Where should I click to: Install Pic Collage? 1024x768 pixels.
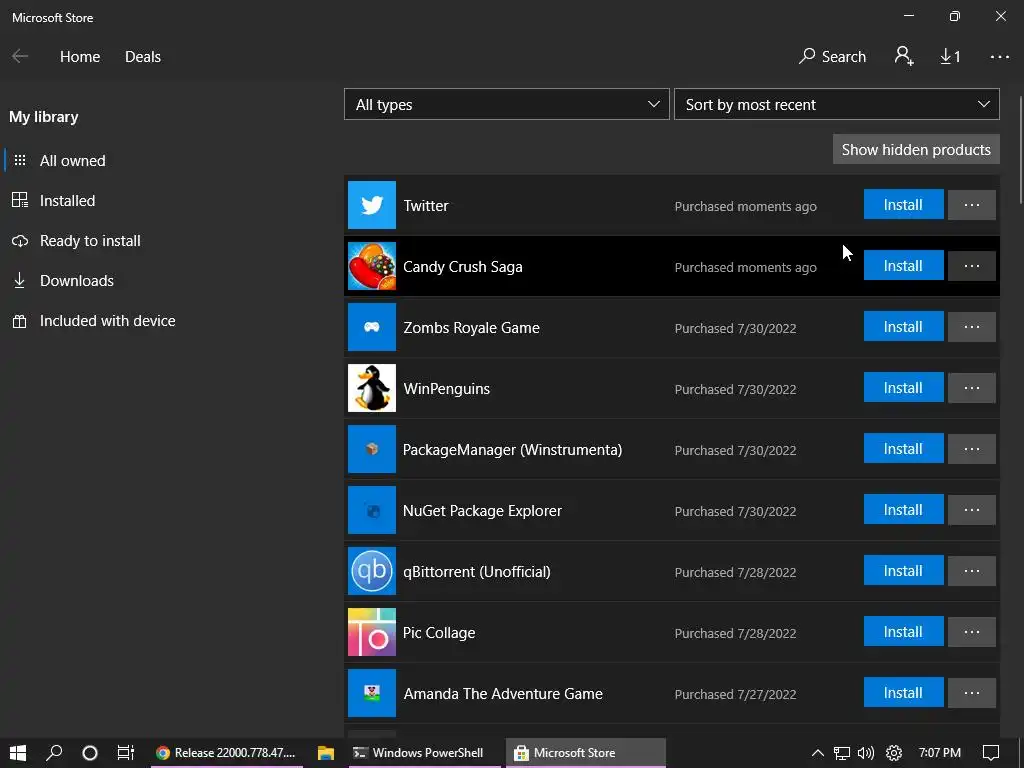pyautogui.click(x=903, y=632)
